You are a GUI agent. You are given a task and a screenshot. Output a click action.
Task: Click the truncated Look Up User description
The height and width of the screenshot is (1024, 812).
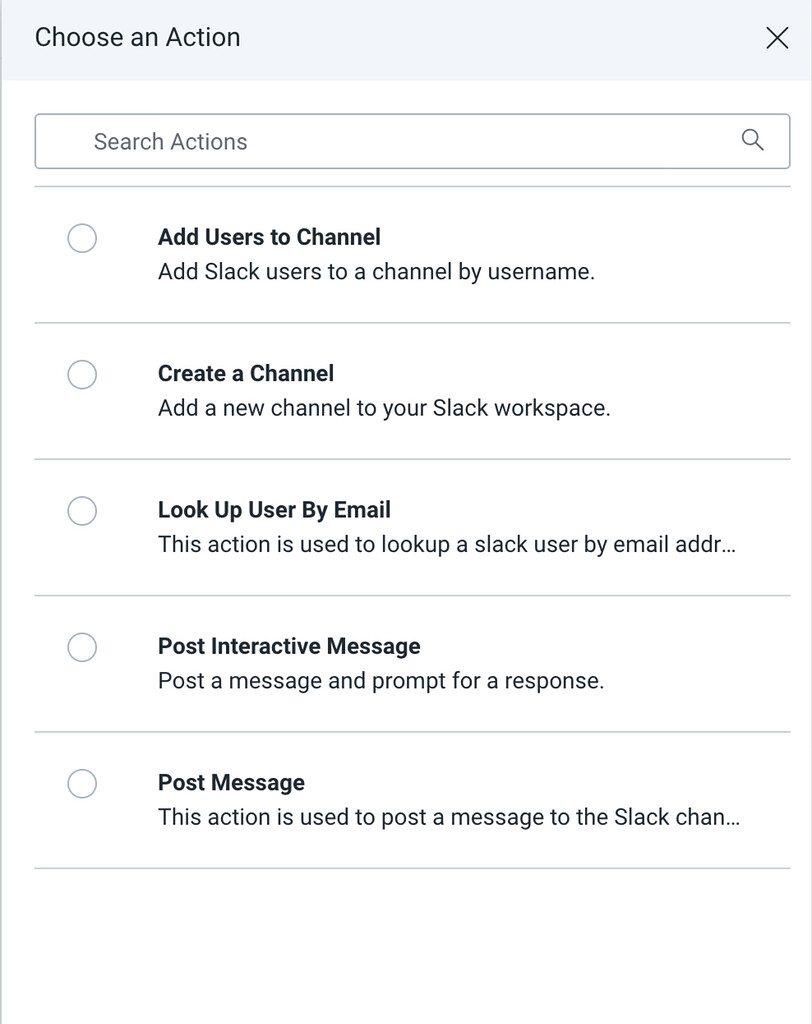(447, 544)
